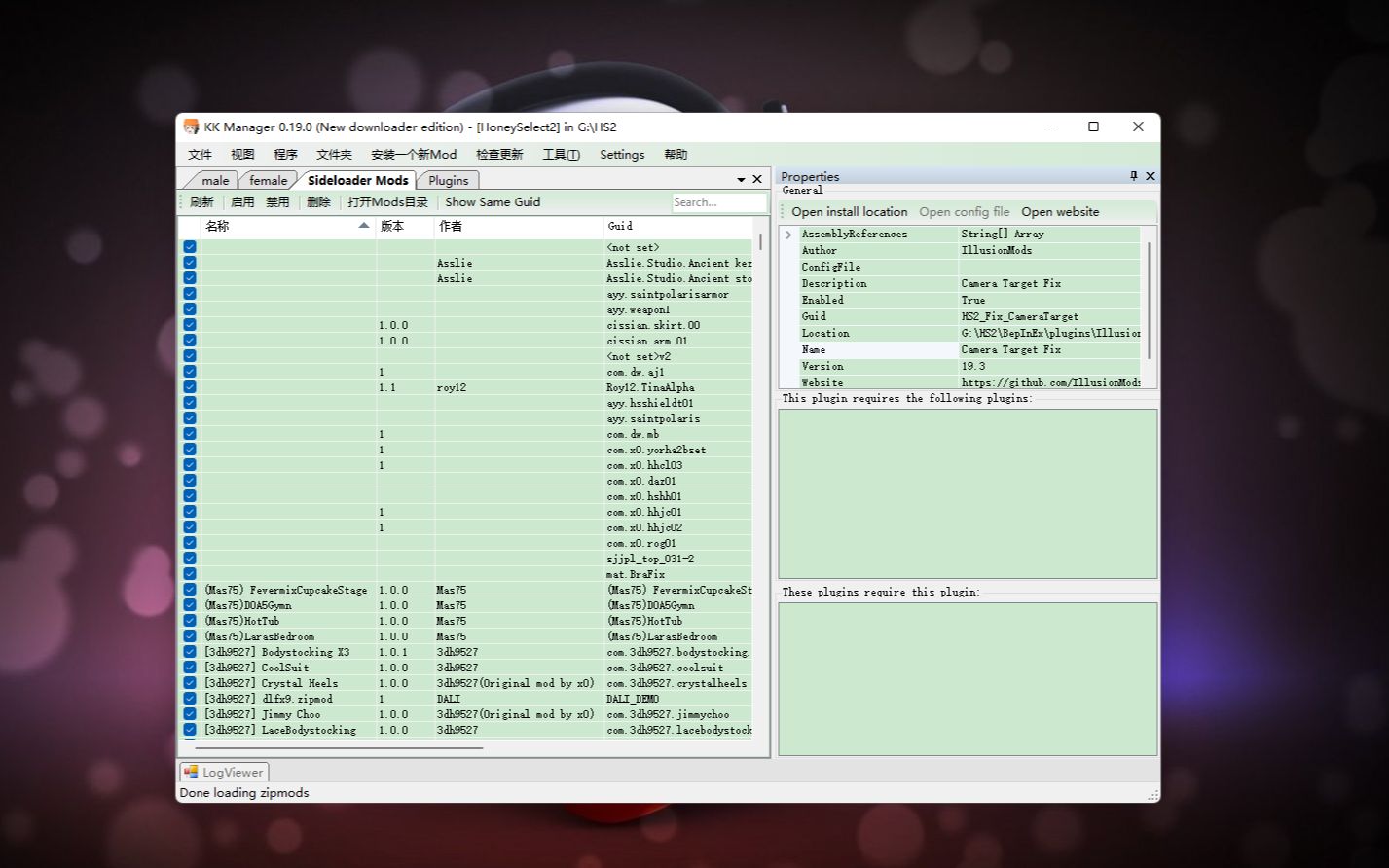Open the tab list dropdown arrow
This screenshot has width=1389, height=868.
(741, 180)
